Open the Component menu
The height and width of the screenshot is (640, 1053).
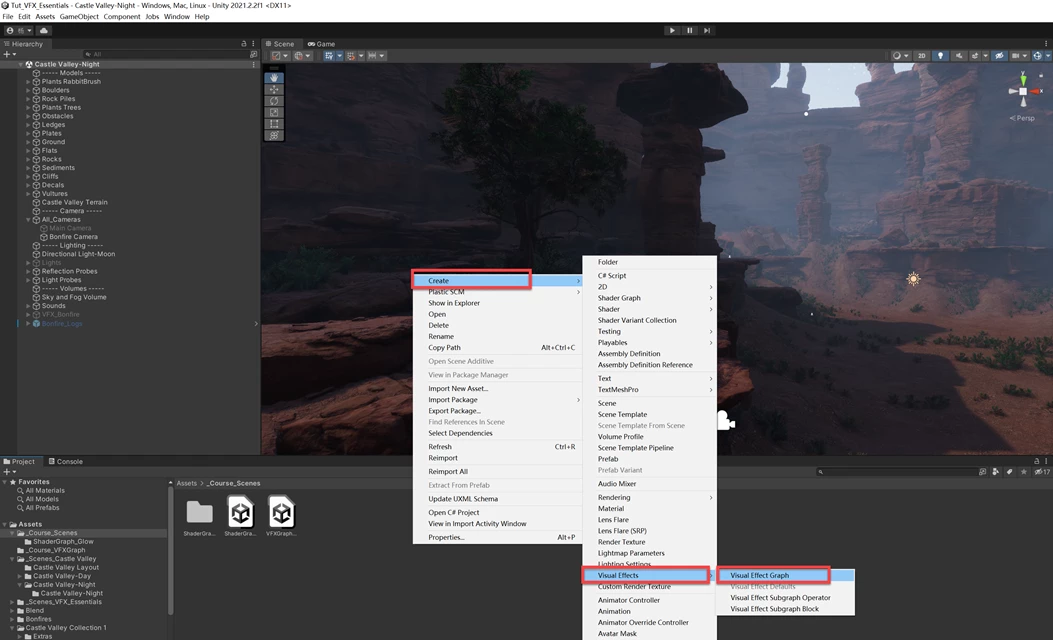122,16
